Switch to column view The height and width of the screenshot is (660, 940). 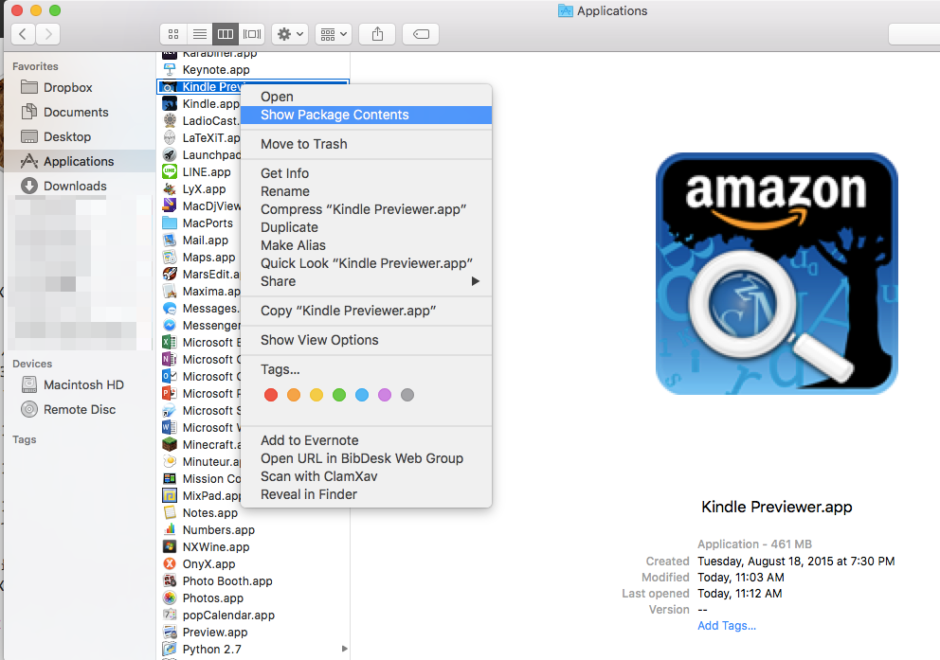(225, 34)
